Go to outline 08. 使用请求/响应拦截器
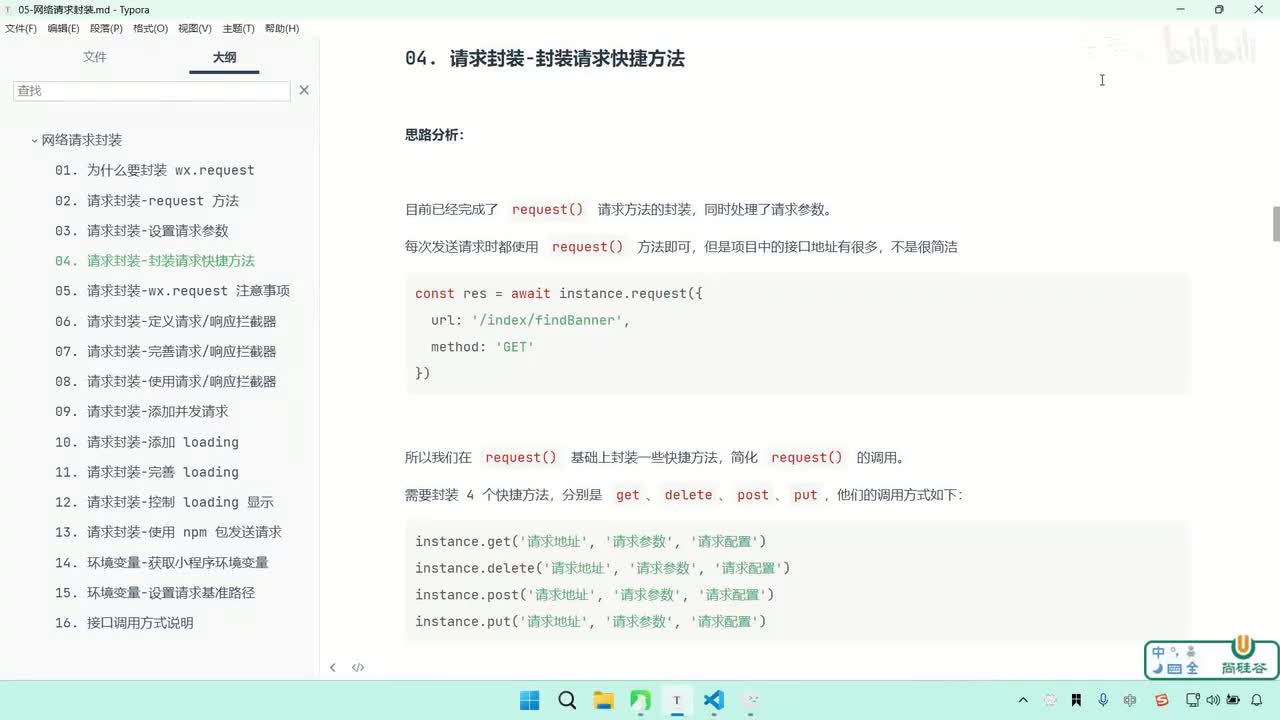This screenshot has width=1280, height=720. [x=166, y=381]
